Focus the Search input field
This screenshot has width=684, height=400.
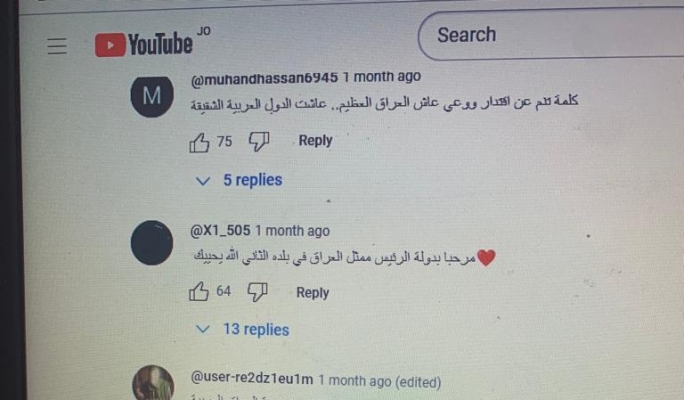click(551, 35)
